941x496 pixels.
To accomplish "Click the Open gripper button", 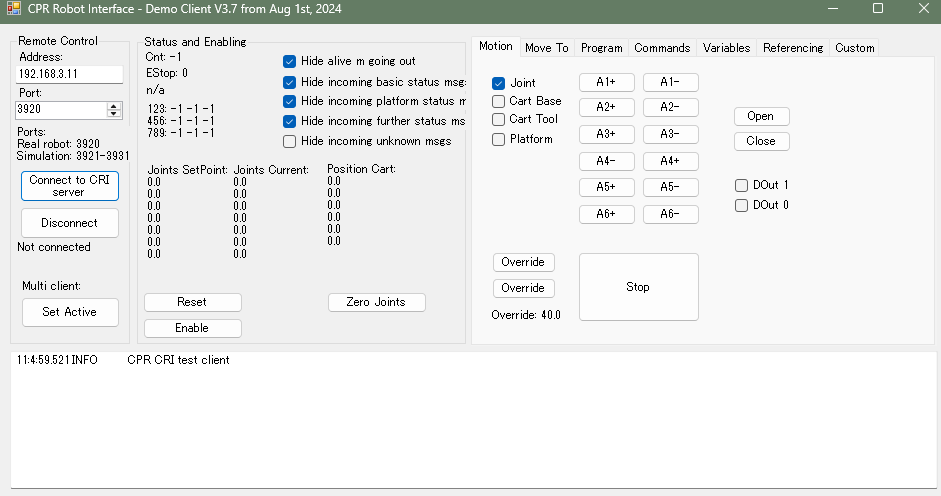I will click(760, 116).
